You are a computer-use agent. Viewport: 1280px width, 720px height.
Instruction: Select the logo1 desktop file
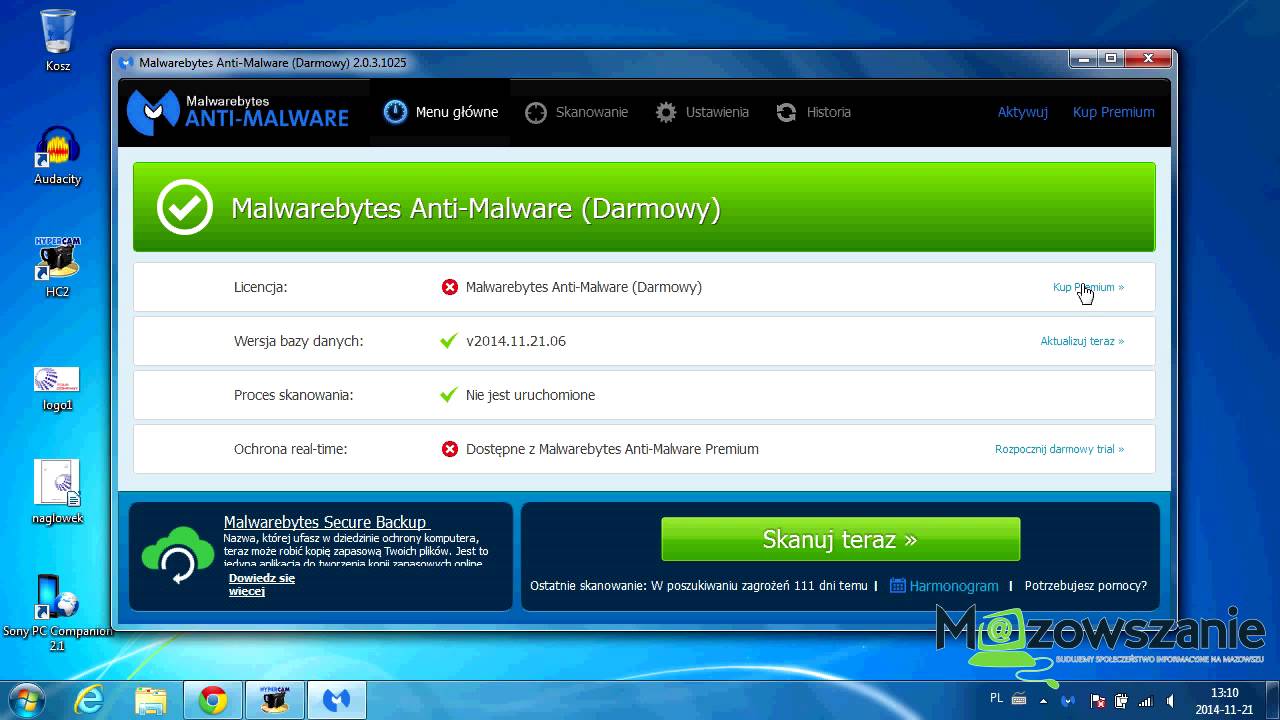(x=57, y=387)
